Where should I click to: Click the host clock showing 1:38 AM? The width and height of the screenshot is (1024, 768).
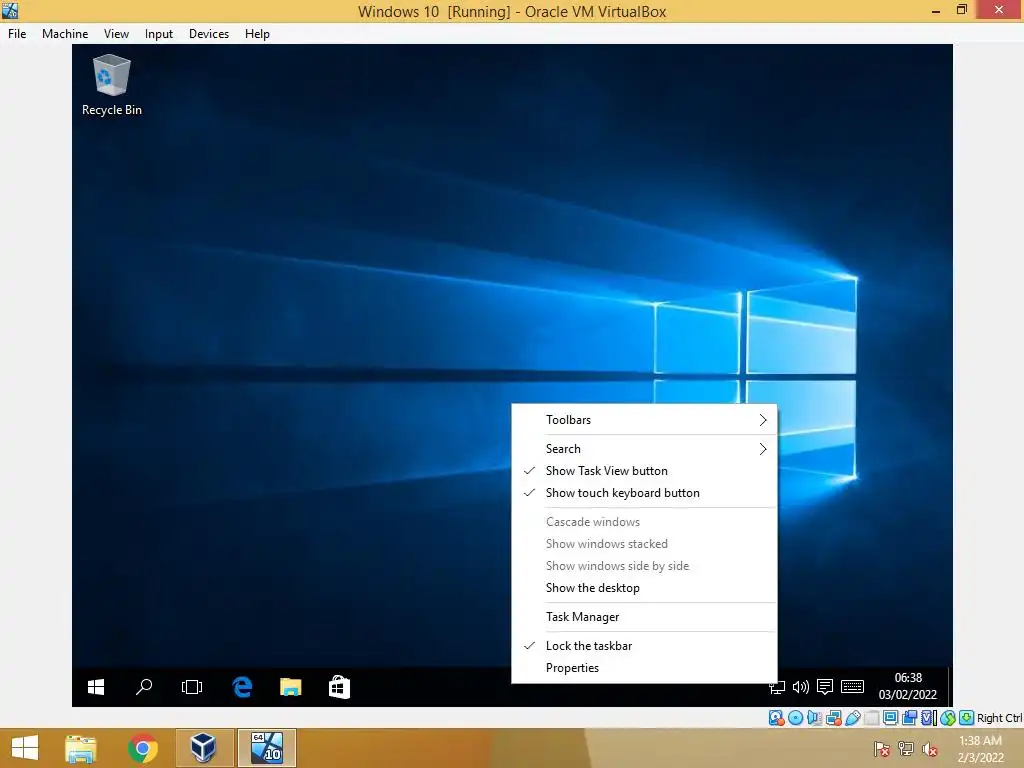(980, 749)
